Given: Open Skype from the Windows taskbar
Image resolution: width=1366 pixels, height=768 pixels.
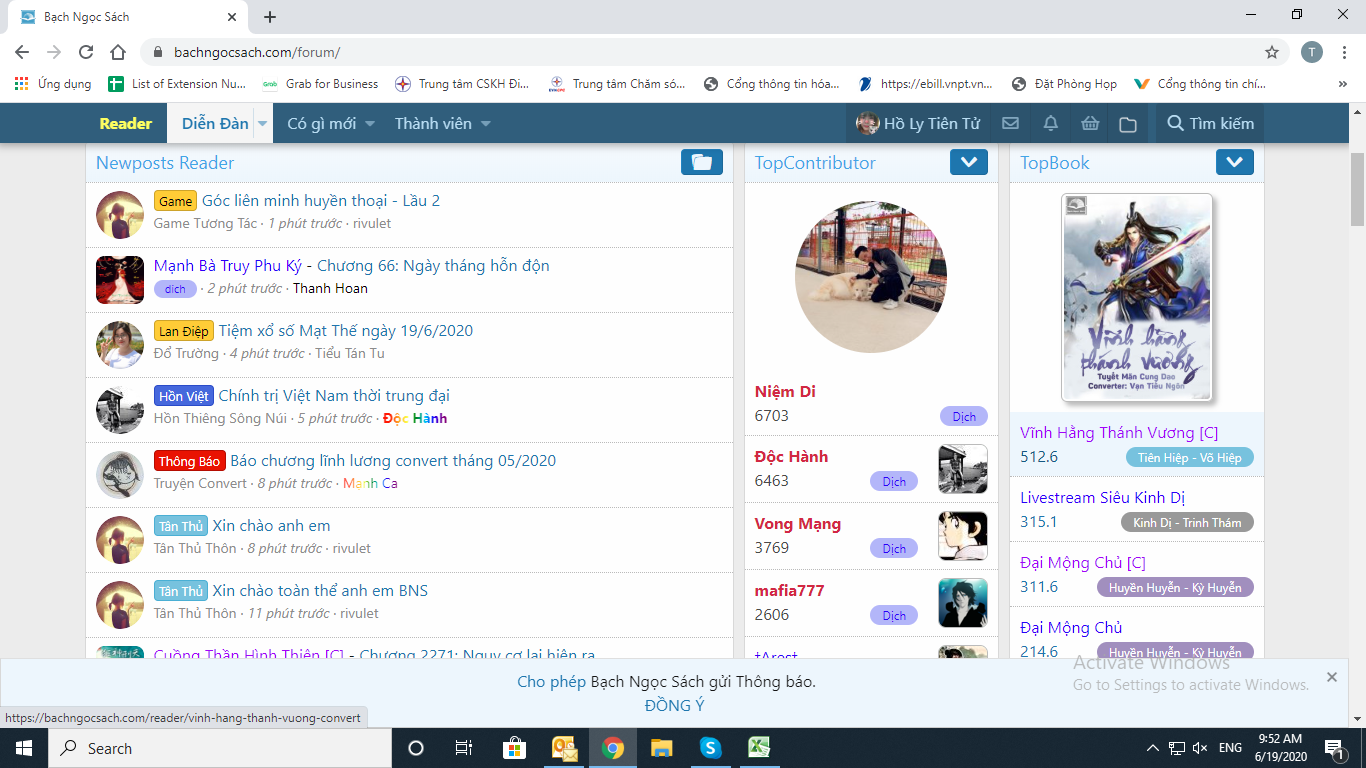Looking at the screenshot, I should pos(710,748).
